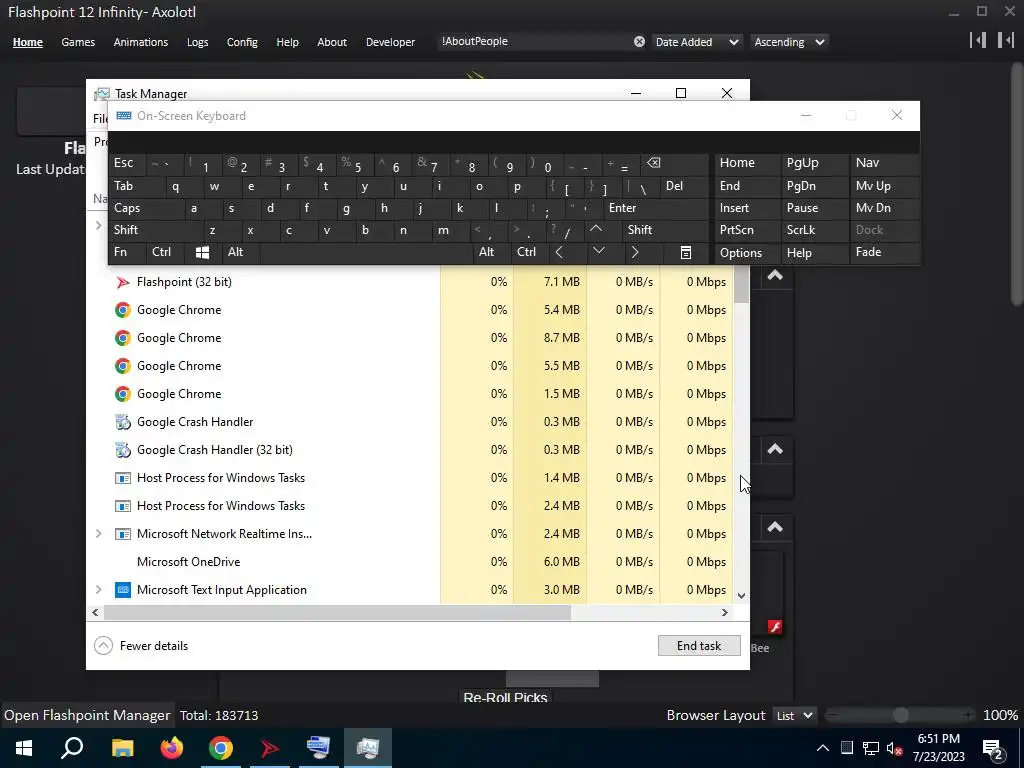Clear the !AboutPeople search field
The height and width of the screenshot is (768, 1024).
[639, 42]
